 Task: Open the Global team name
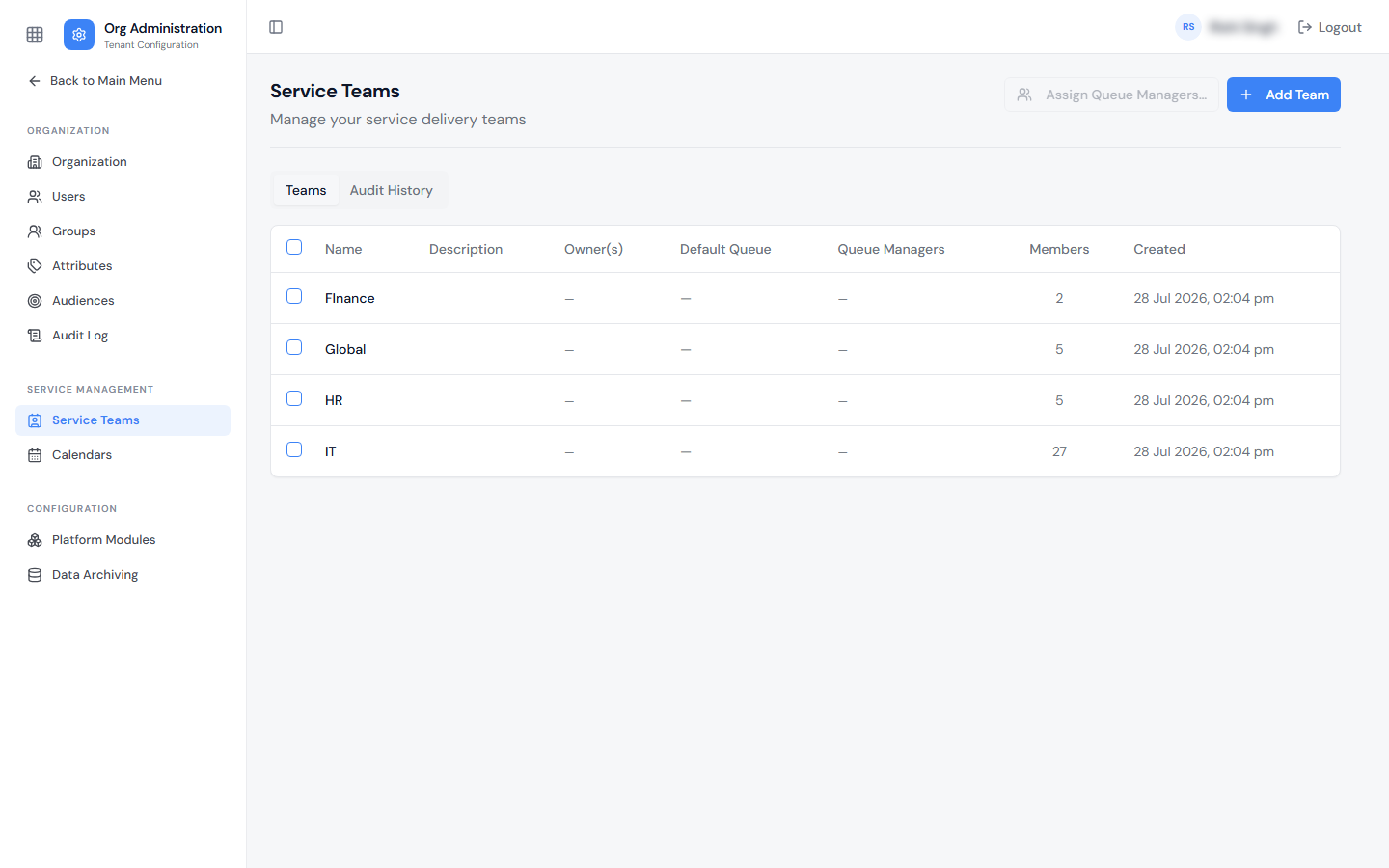[x=345, y=349]
